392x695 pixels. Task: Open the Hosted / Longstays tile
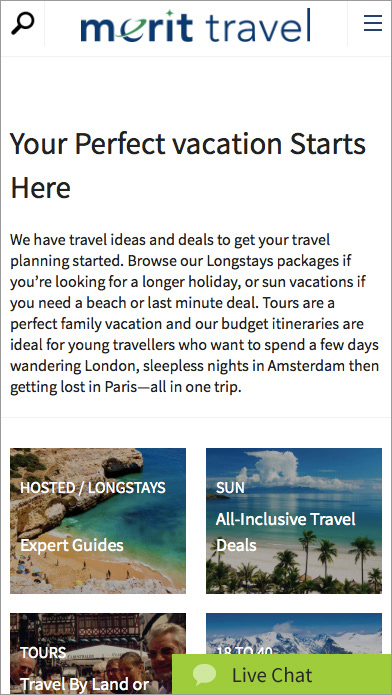[98, 521]
